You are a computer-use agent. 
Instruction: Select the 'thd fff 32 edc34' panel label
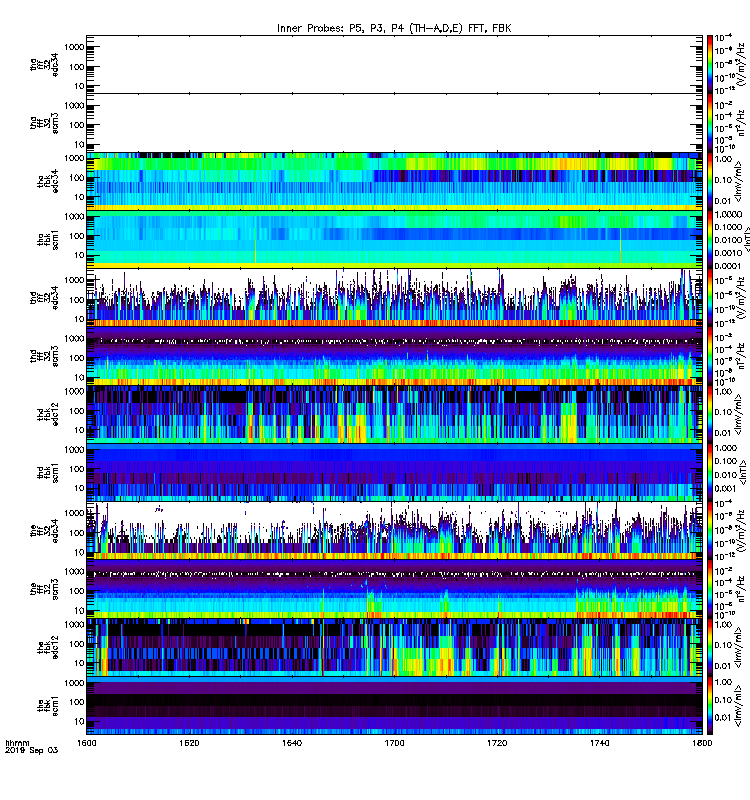point(44,298)
